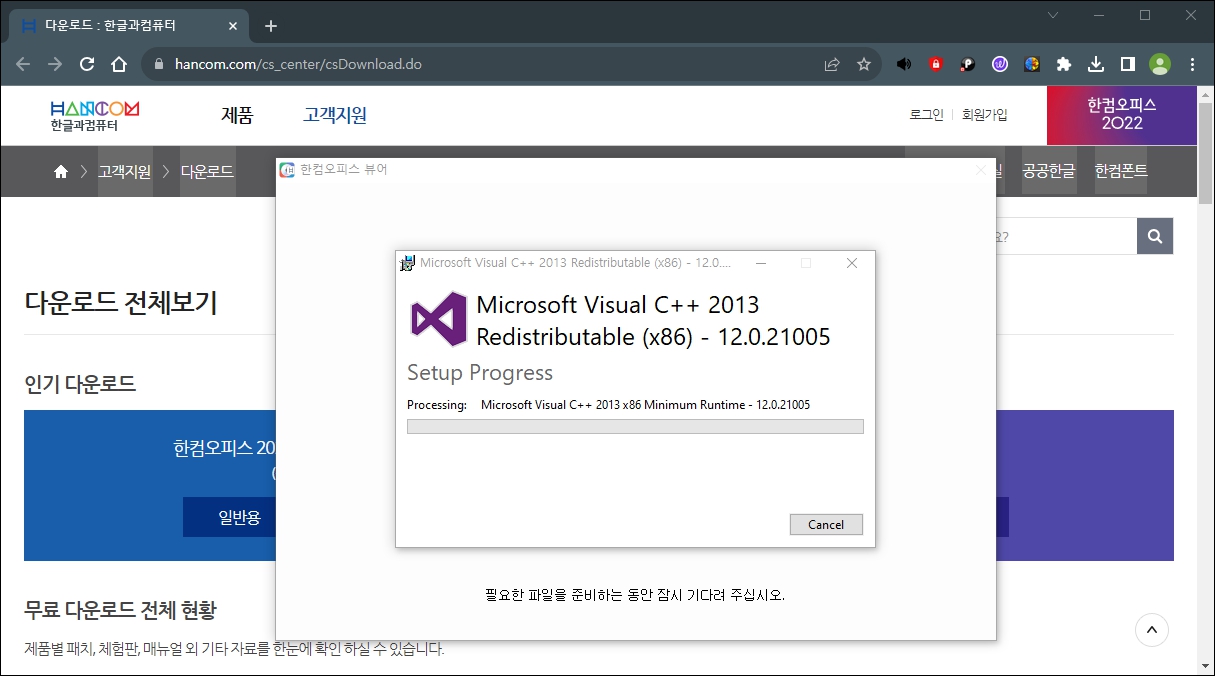The image size is (1215, 676).
Task: Click the browser forward arrow
Action: click(55, 64)
